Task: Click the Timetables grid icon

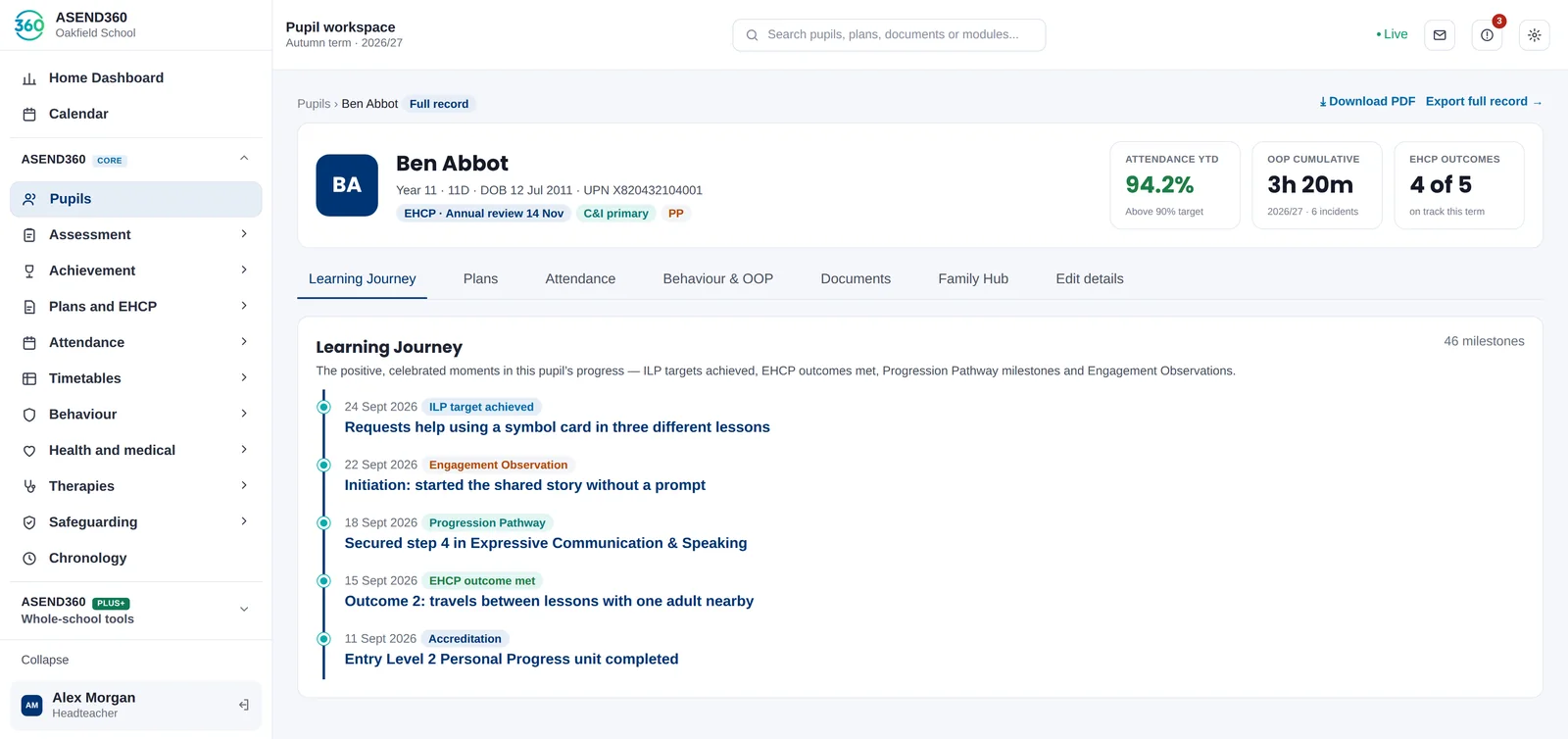Action: click(29, 378)
